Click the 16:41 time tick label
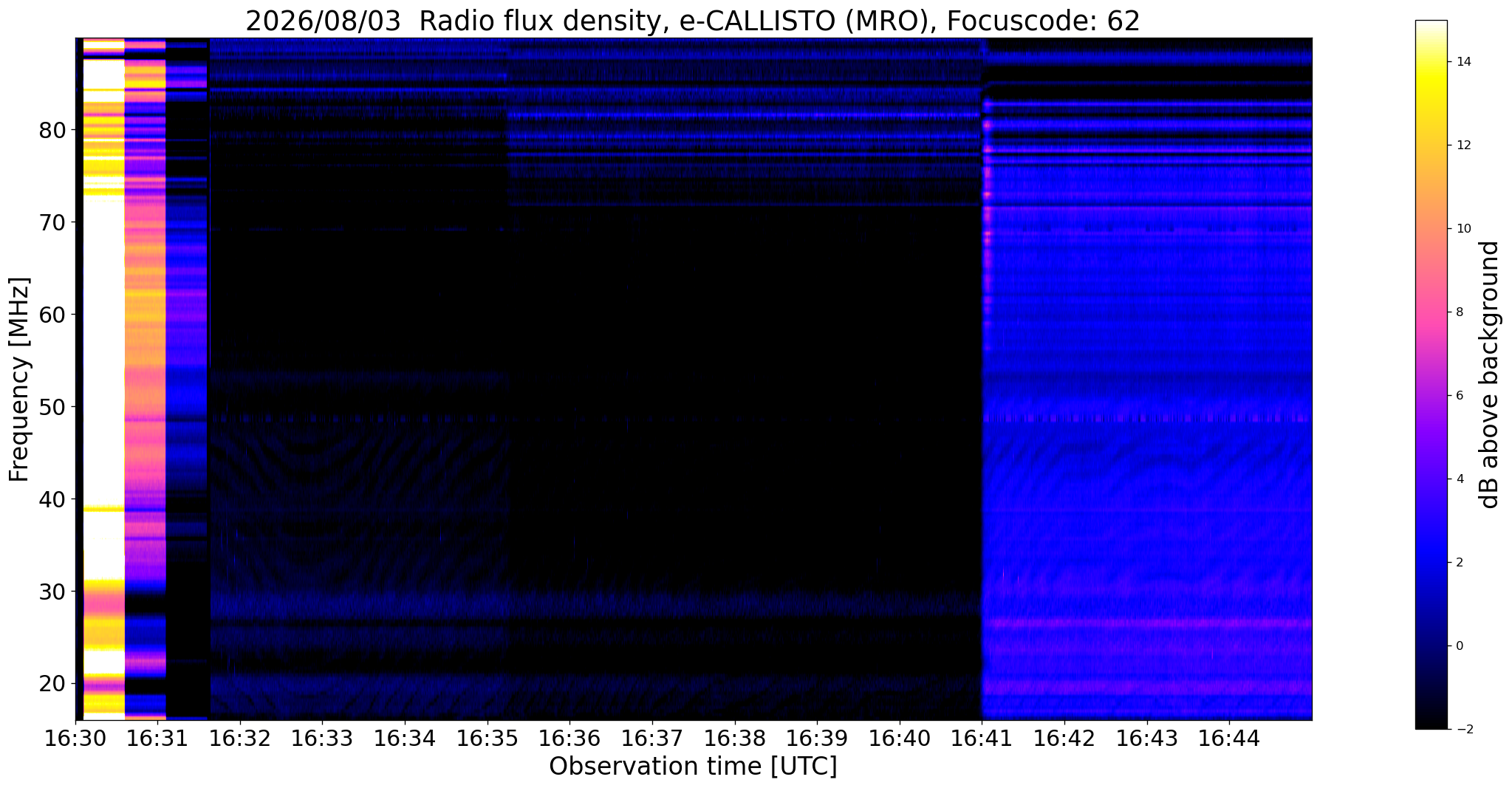Image resolution: width=1512 pixels, height=788 pixels. pyautogui.click(x=982, y=739)
